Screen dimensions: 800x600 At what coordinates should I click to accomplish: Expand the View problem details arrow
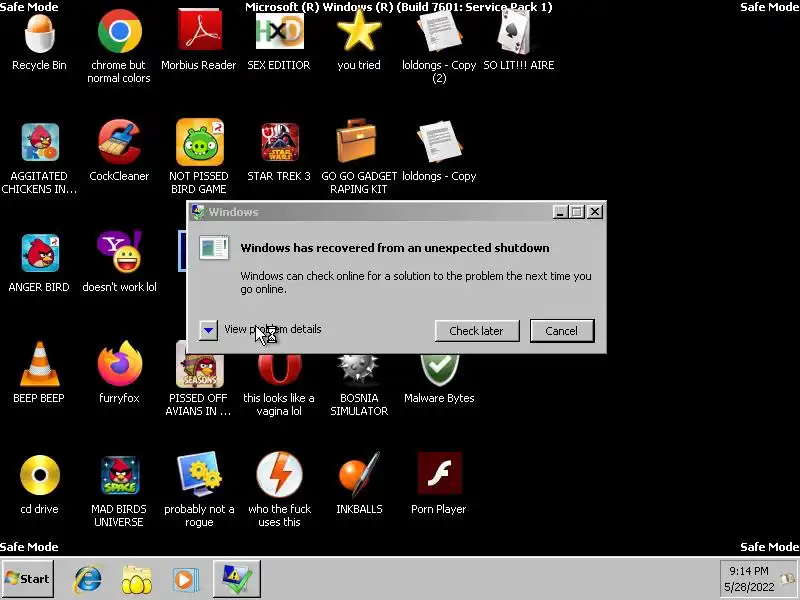(208, 330)
